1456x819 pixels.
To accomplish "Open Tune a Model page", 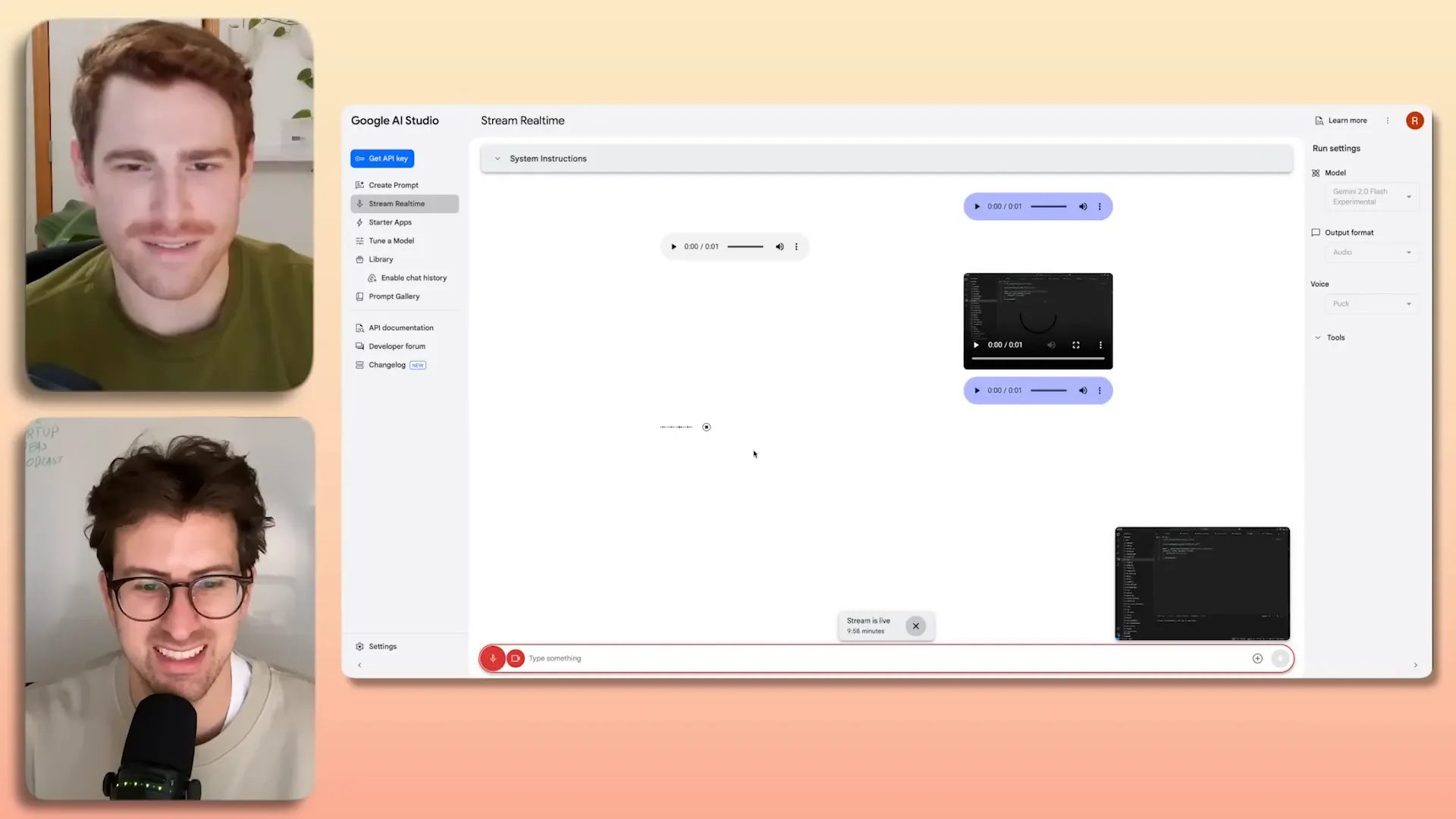I will click(391, 241).
